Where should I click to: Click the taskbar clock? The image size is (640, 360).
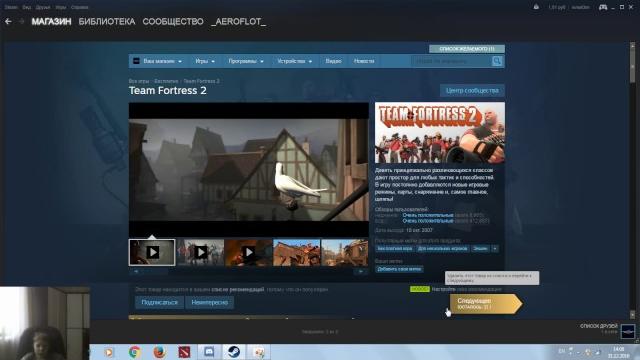click(619, 352)
